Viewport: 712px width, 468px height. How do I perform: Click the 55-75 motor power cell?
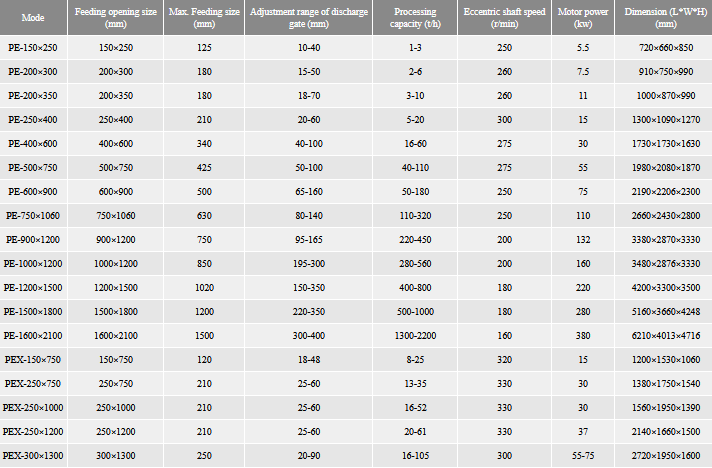tap(582, 457)
